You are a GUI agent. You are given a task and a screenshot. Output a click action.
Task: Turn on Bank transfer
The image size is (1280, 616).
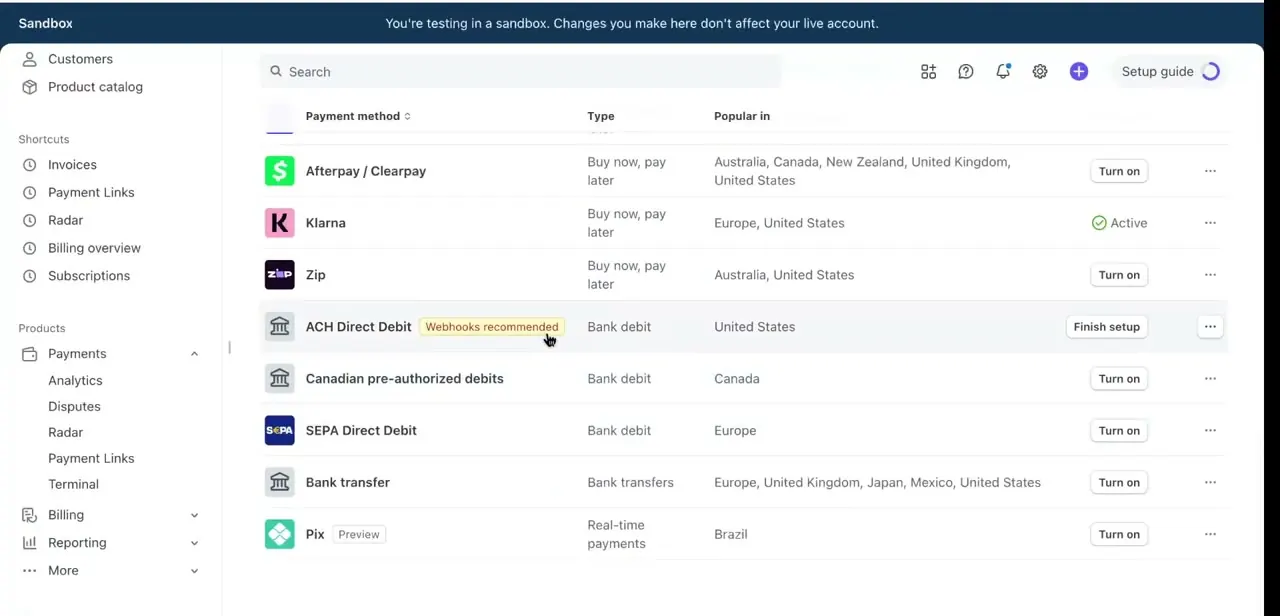click(1119, 483)
